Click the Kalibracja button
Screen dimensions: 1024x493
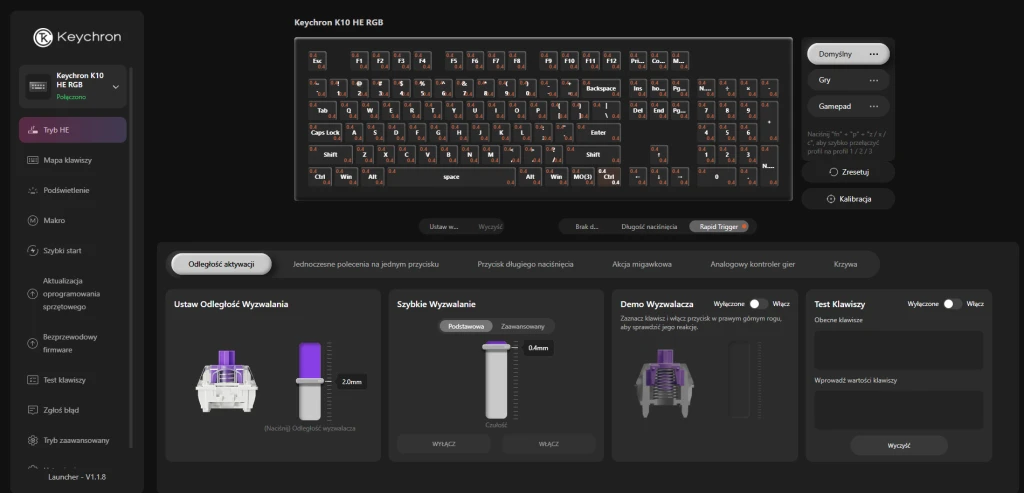click(x=848, y=199)
